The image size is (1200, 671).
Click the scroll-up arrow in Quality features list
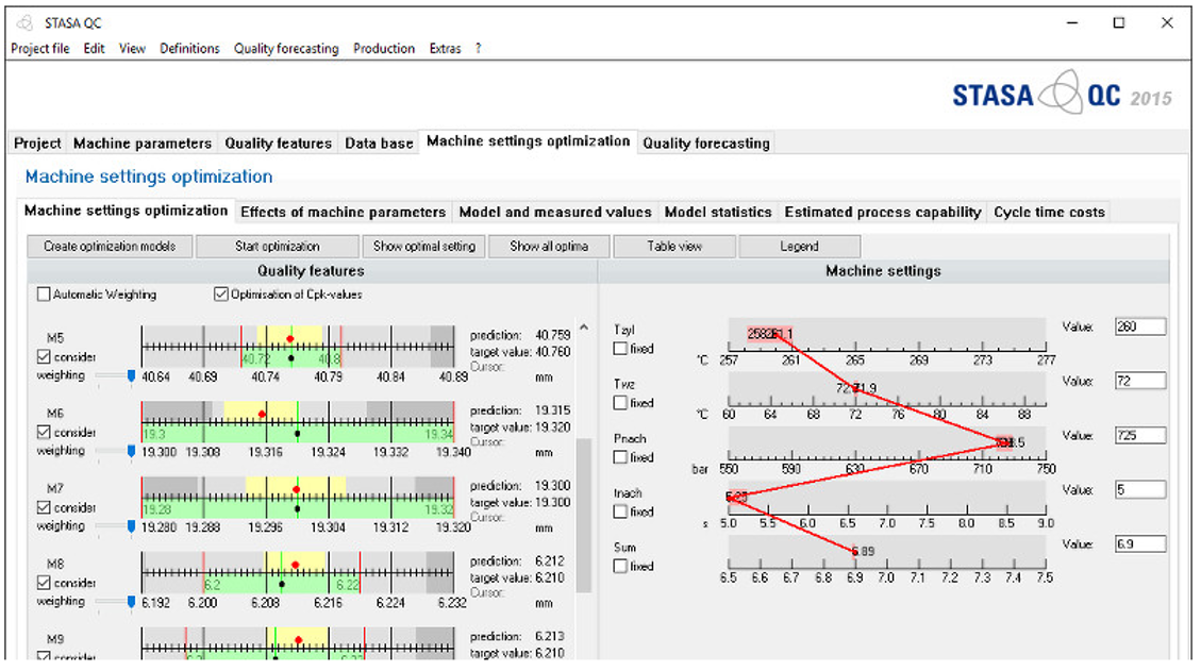click(x=585, y=328)
